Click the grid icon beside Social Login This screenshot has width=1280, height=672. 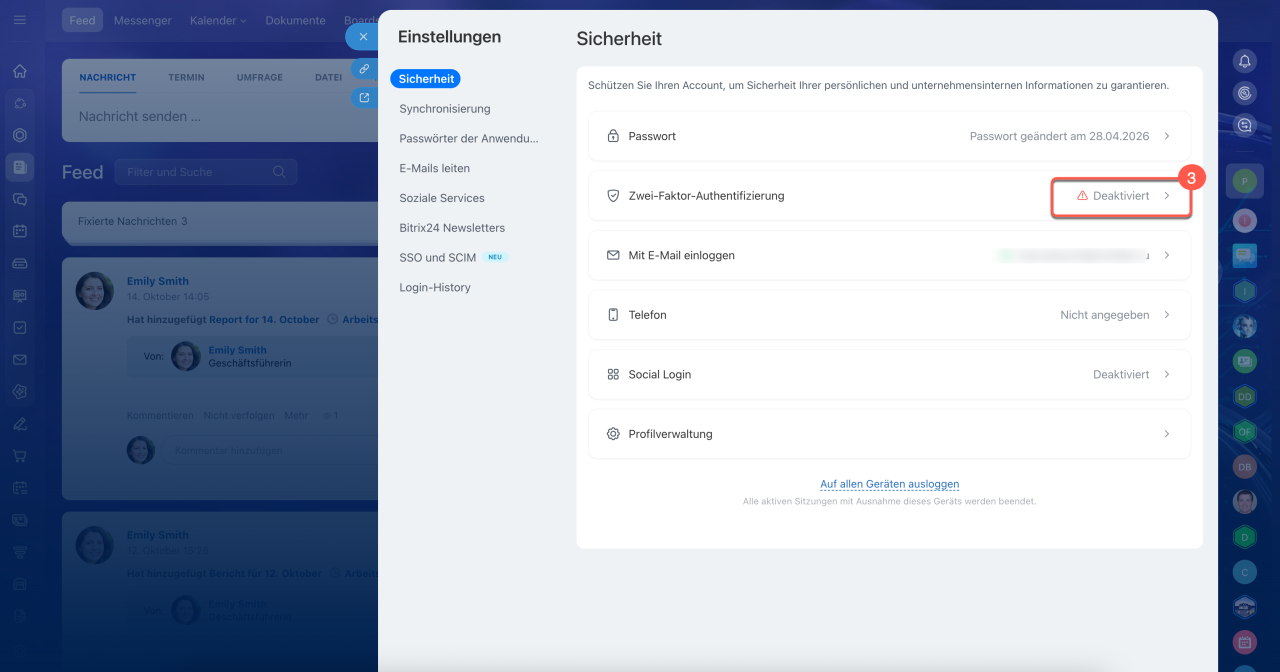614,374
